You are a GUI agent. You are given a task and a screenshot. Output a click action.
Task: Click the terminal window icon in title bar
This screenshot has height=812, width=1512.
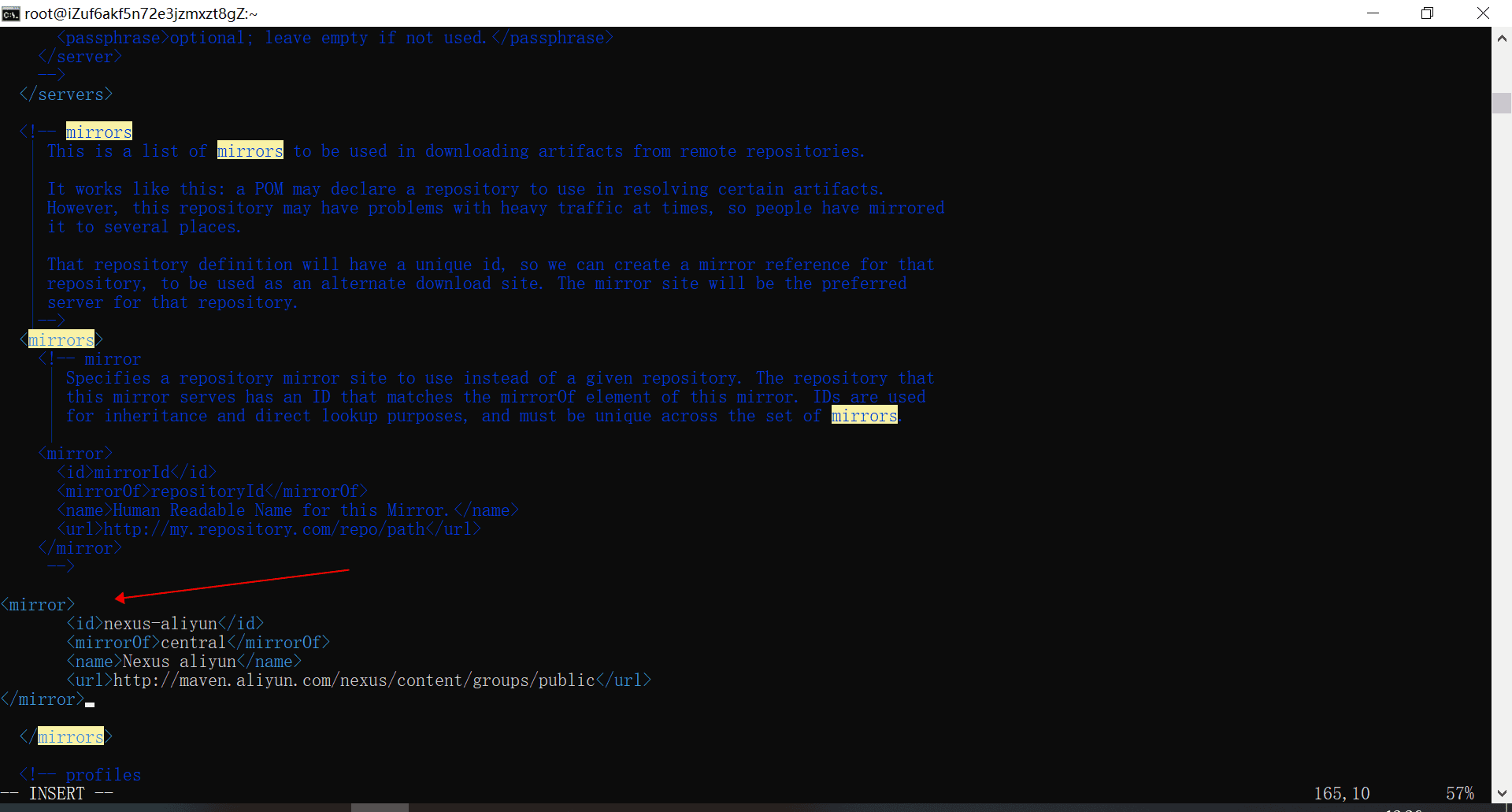click(10, 13)
